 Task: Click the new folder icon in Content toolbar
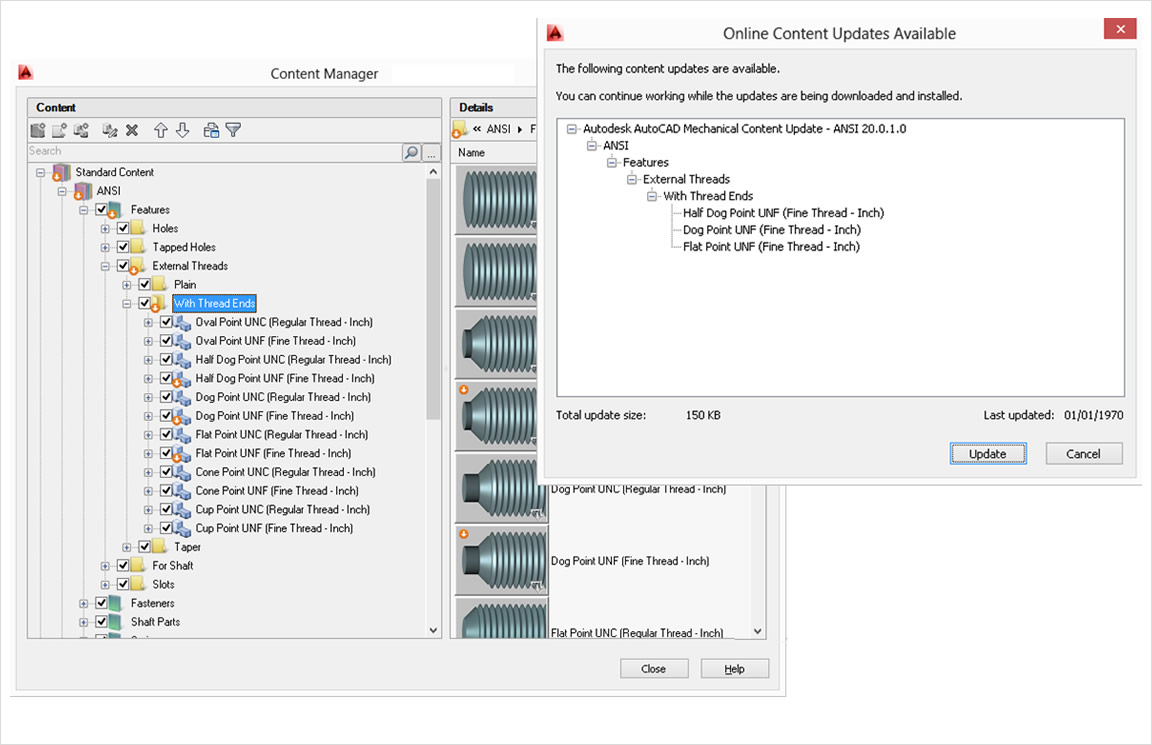60,131
